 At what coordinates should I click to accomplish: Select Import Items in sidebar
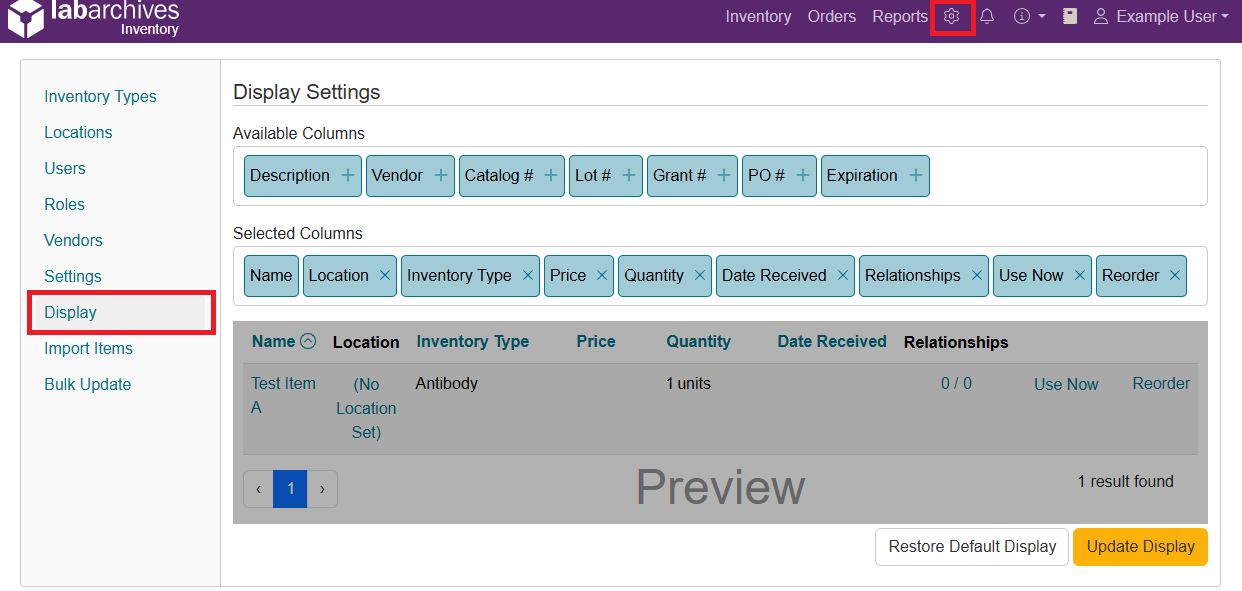click(88, 349)
